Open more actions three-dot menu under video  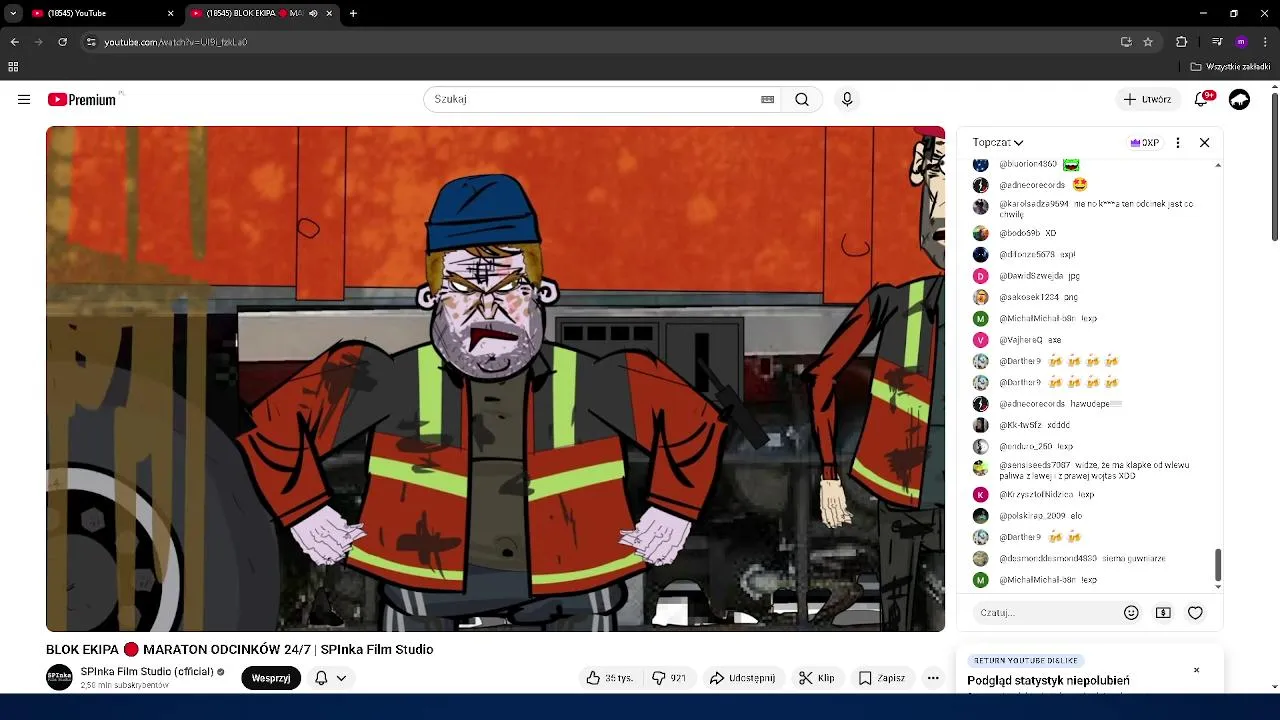[x=933, y=678]
